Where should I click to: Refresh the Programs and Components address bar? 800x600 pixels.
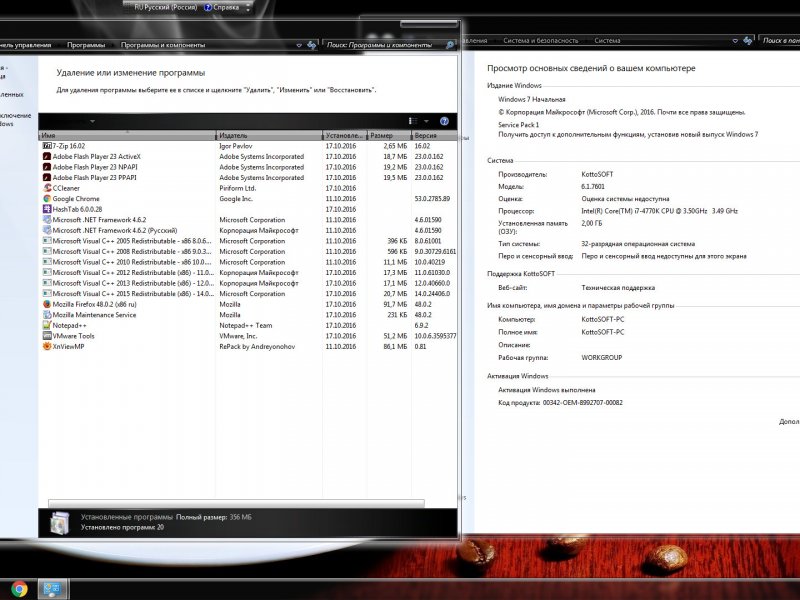coord(311,45)
